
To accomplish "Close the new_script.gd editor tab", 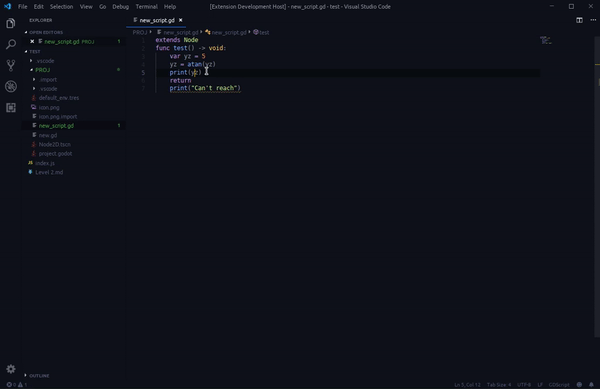I will [181, 20].
